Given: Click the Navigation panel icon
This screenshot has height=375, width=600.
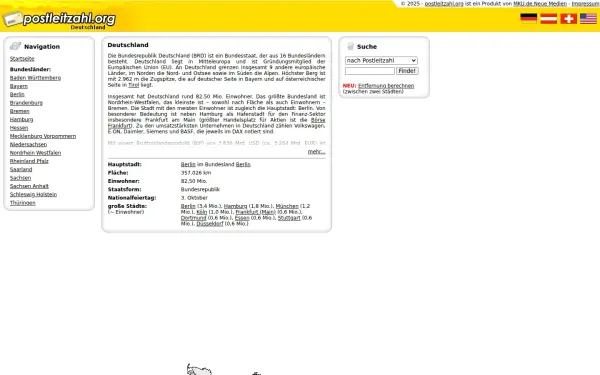Looking at the screenshot, I should (x=15, y=46).
